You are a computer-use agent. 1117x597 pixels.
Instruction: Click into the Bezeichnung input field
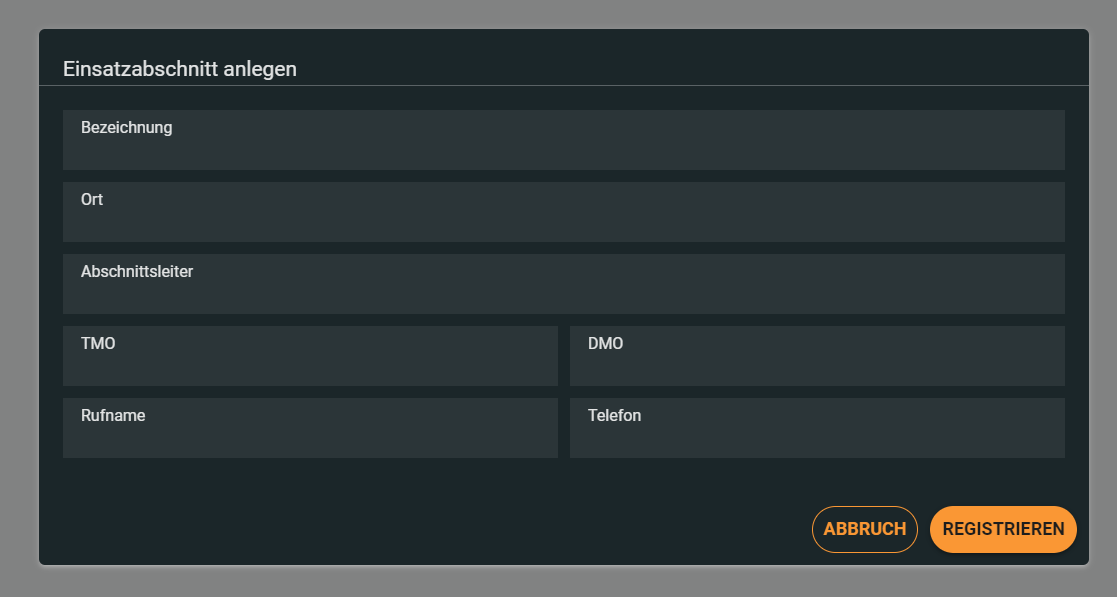[x=563, y=148]
